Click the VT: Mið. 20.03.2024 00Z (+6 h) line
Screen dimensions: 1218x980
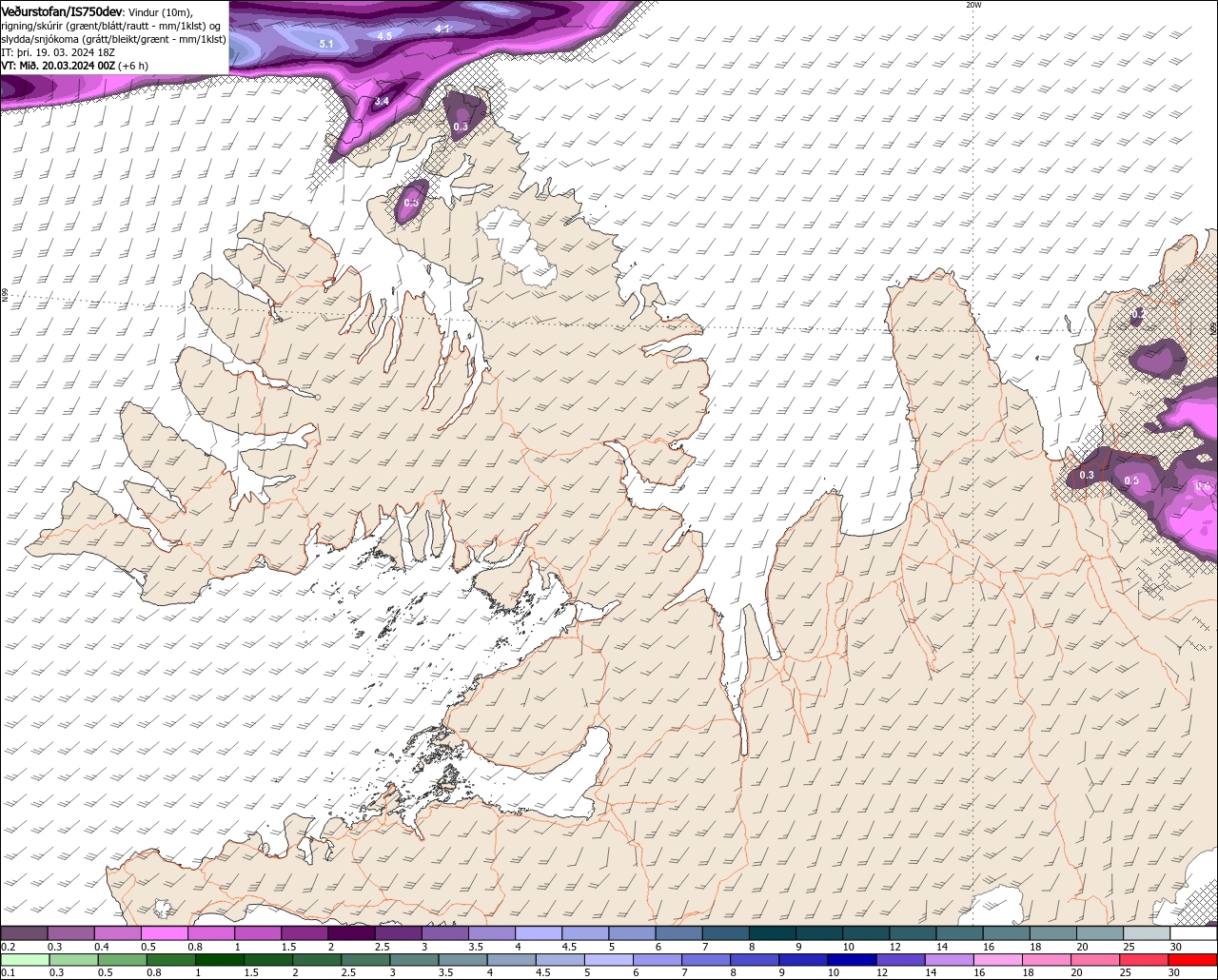coord(74,67)
